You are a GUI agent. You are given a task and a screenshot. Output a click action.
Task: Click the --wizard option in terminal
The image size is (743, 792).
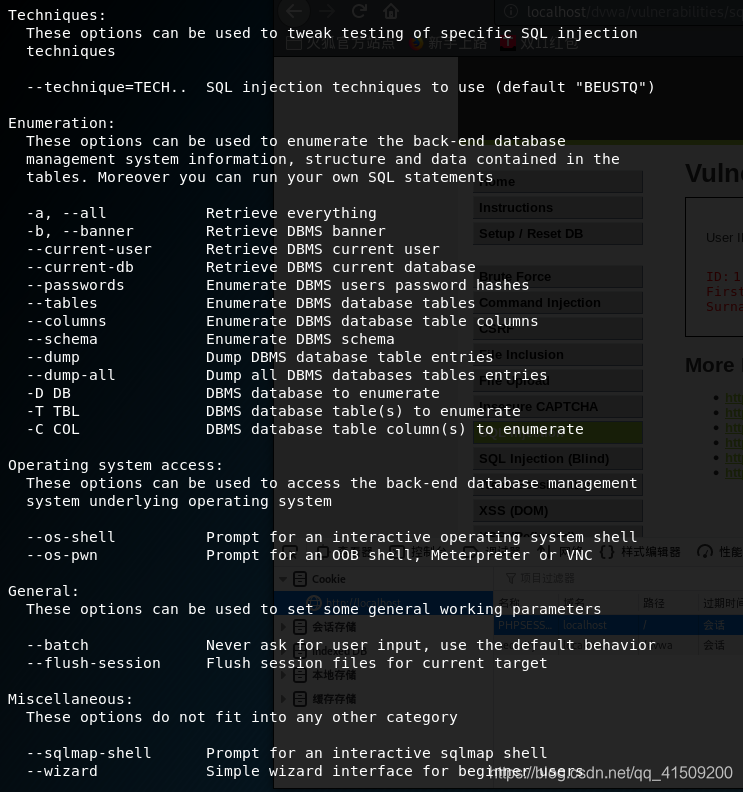[62, 771]
